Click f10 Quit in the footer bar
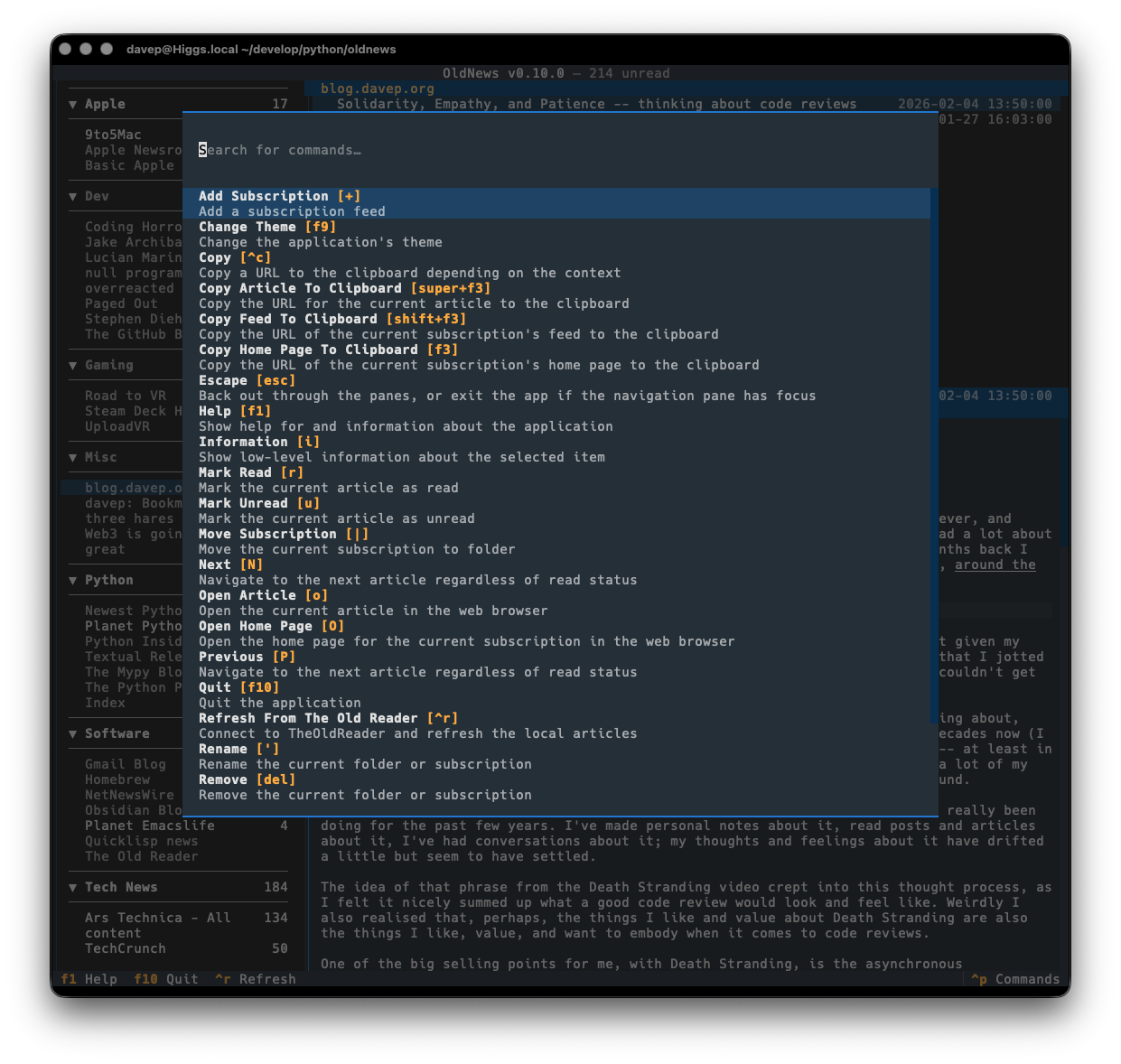This screenshot has width=1121, height=1064. coord(165,978)
